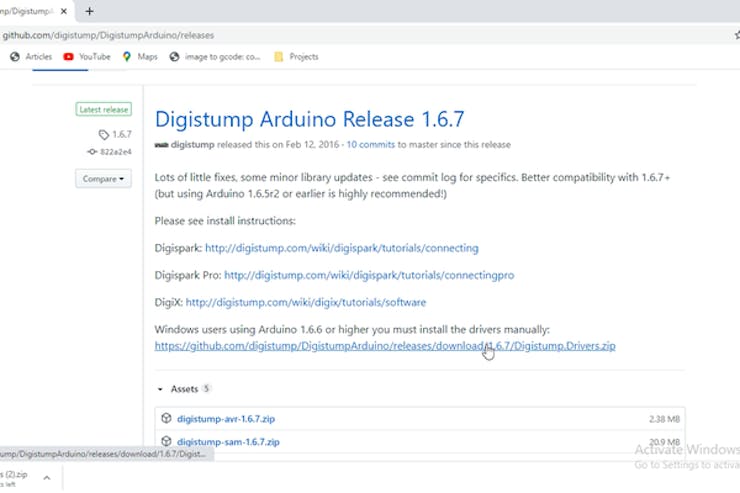740x493 pixels.
Task: Click the Latest release badge
Action: click(103, 109)
